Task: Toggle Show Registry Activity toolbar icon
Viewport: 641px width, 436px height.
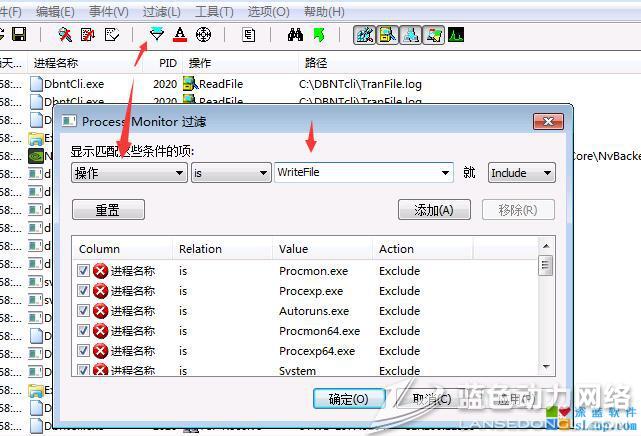Action: coord(364,35)
